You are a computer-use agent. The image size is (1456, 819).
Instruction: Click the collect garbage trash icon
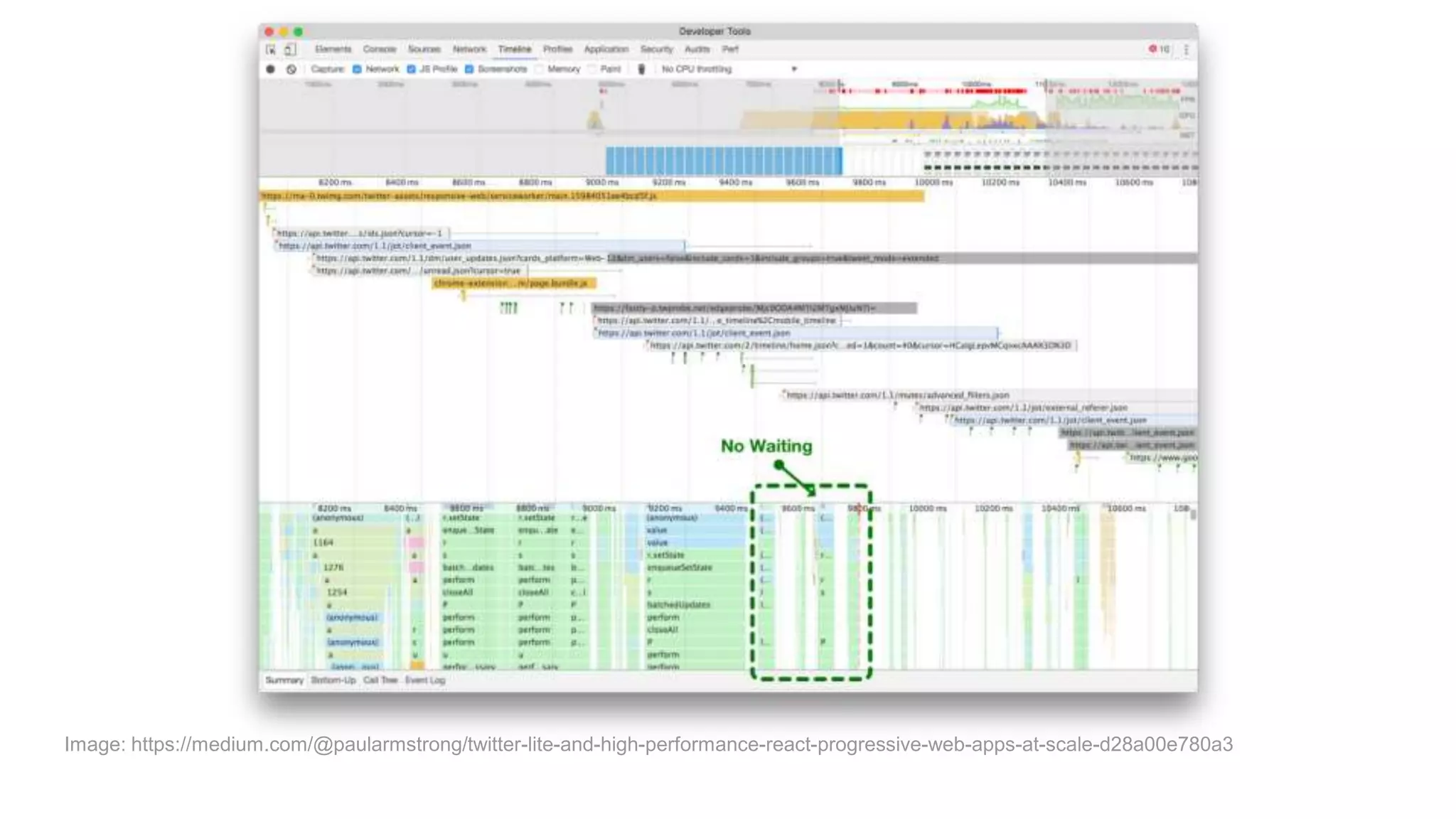click(641, 70)
